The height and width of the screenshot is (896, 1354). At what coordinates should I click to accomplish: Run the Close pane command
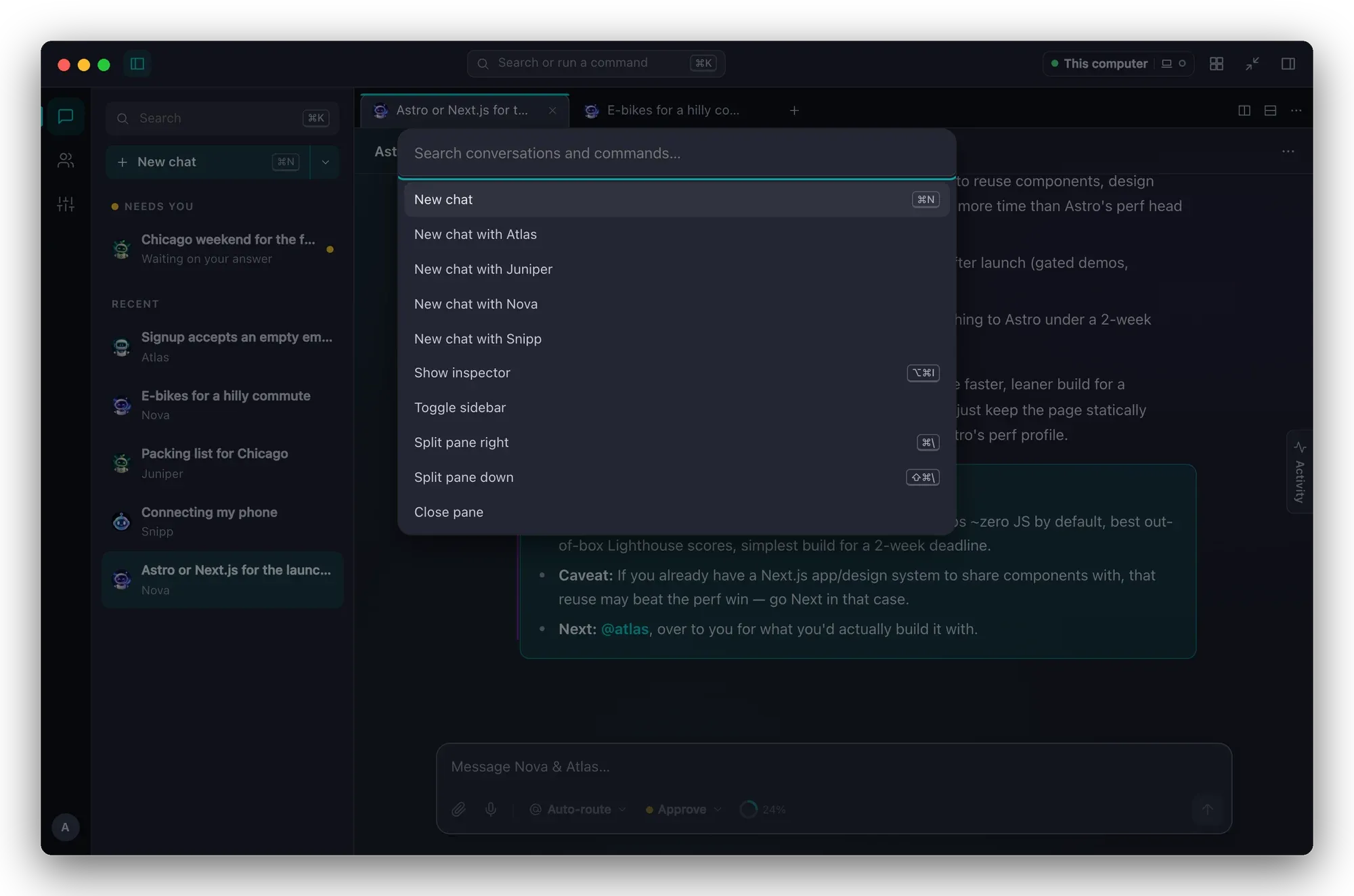[676, 512]
